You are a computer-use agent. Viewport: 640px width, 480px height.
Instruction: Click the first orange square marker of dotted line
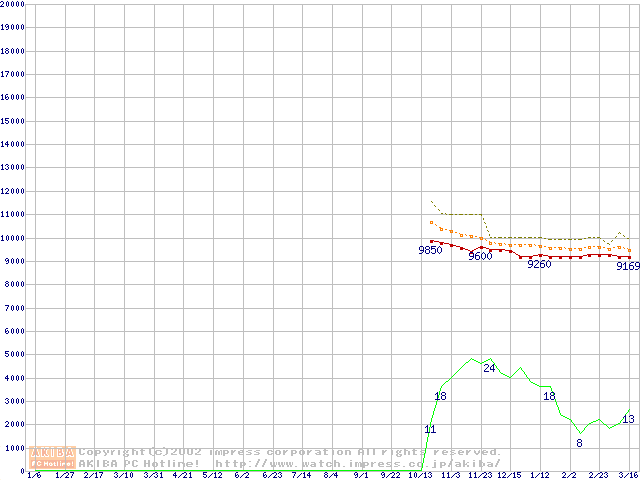tap(431, 222)
